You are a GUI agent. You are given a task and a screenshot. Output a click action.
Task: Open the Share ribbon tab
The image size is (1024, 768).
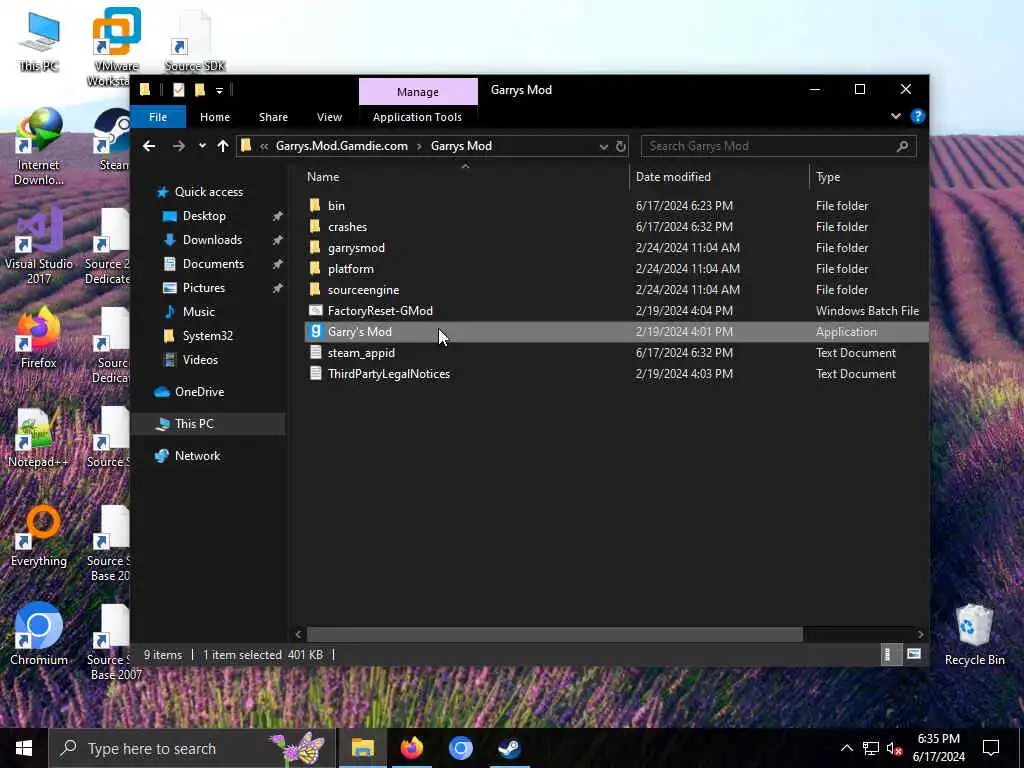(273, 117)
